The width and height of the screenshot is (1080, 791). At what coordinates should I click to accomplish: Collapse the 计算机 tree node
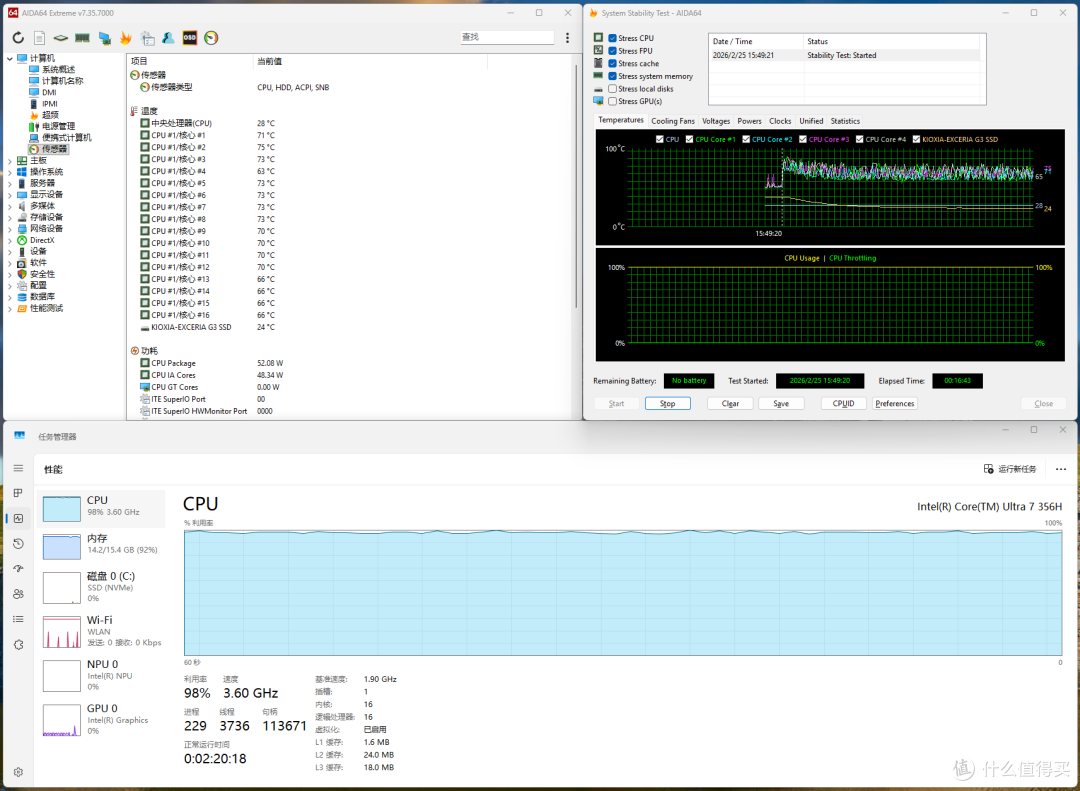(10, 59)
